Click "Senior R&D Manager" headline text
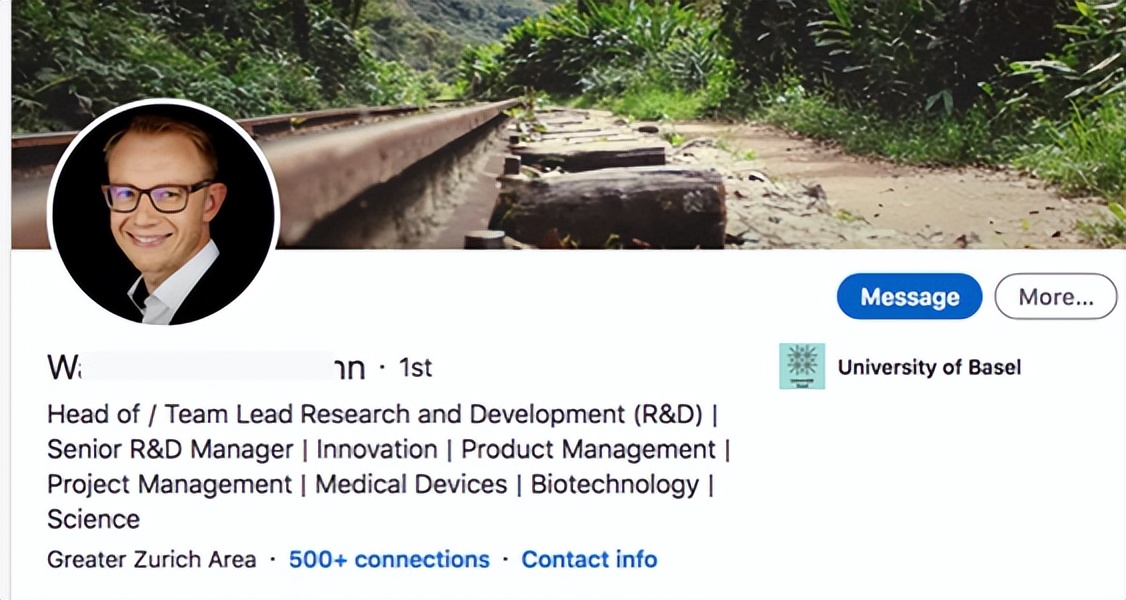The width and height of the screenshot is (1126, 600). (x=170, y=450)
